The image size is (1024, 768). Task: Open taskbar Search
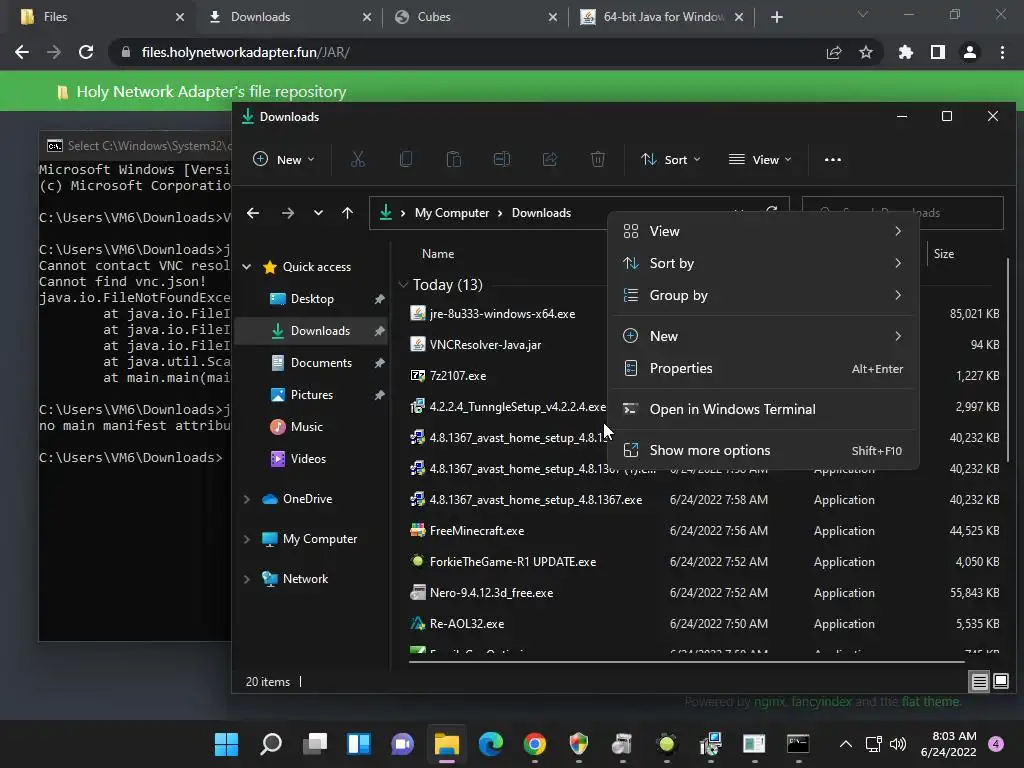(x=270, y=744)
